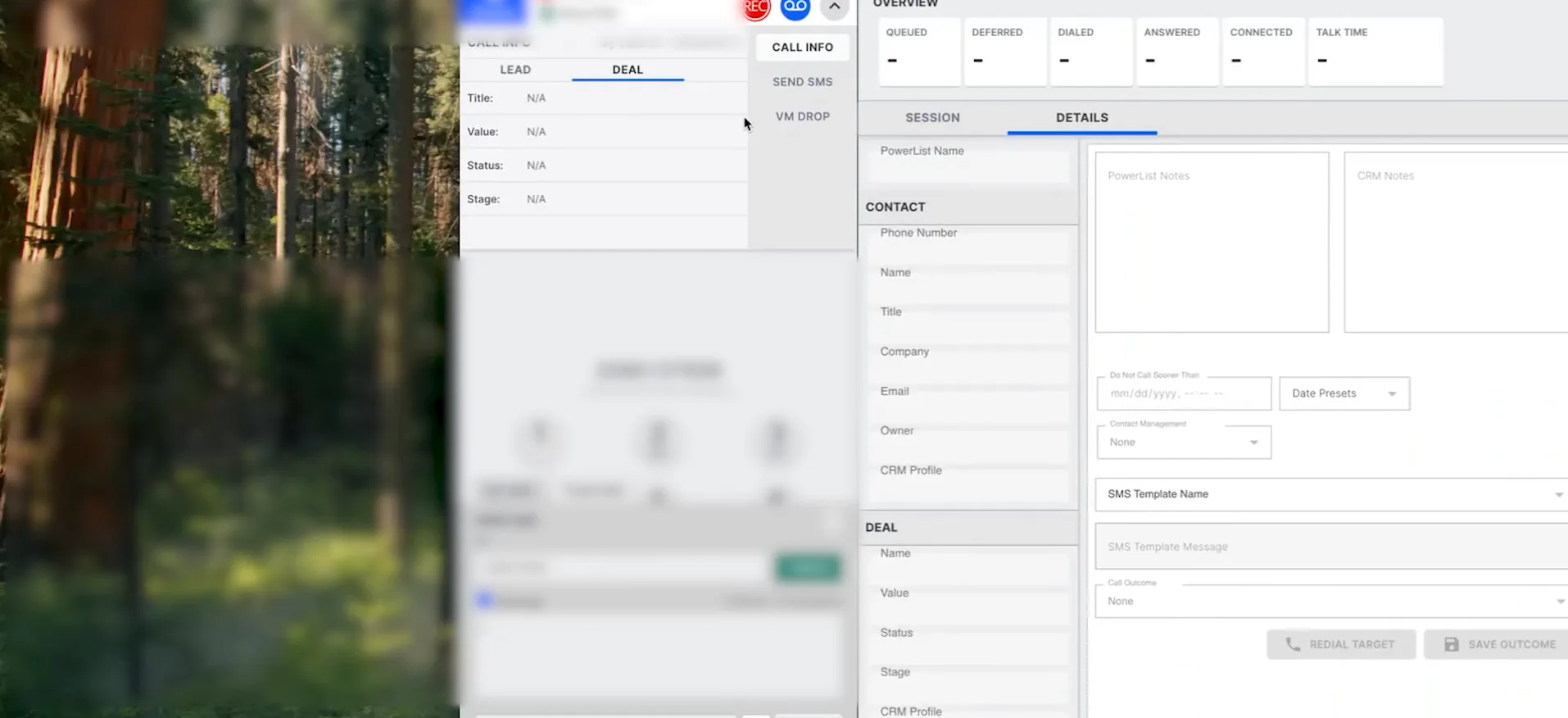1568x718 pixels.
Task: Click into the CRM Notes text area
Action: pyautogui.click(x=1456, y=242)
